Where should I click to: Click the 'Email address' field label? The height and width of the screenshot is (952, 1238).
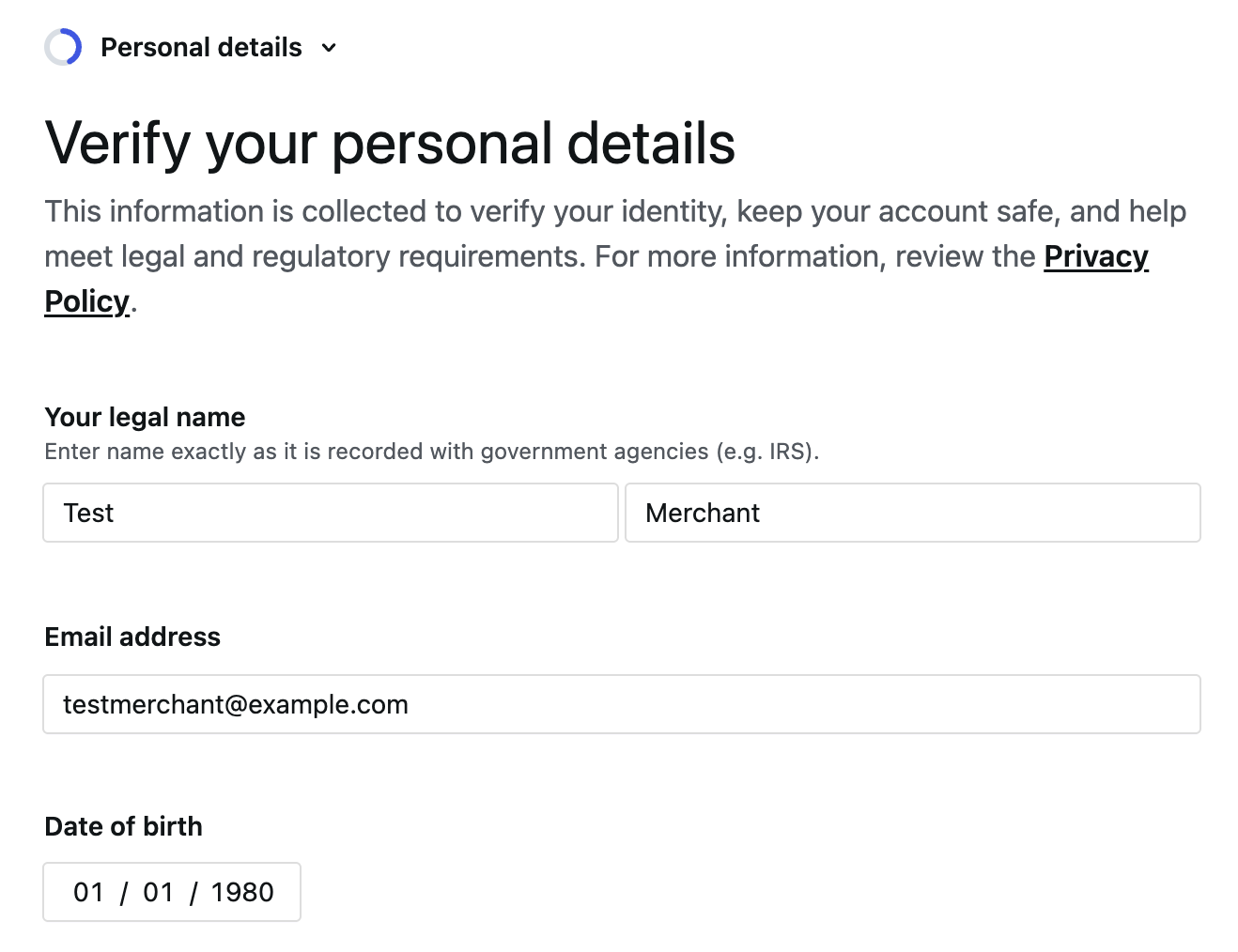point(132,637)
